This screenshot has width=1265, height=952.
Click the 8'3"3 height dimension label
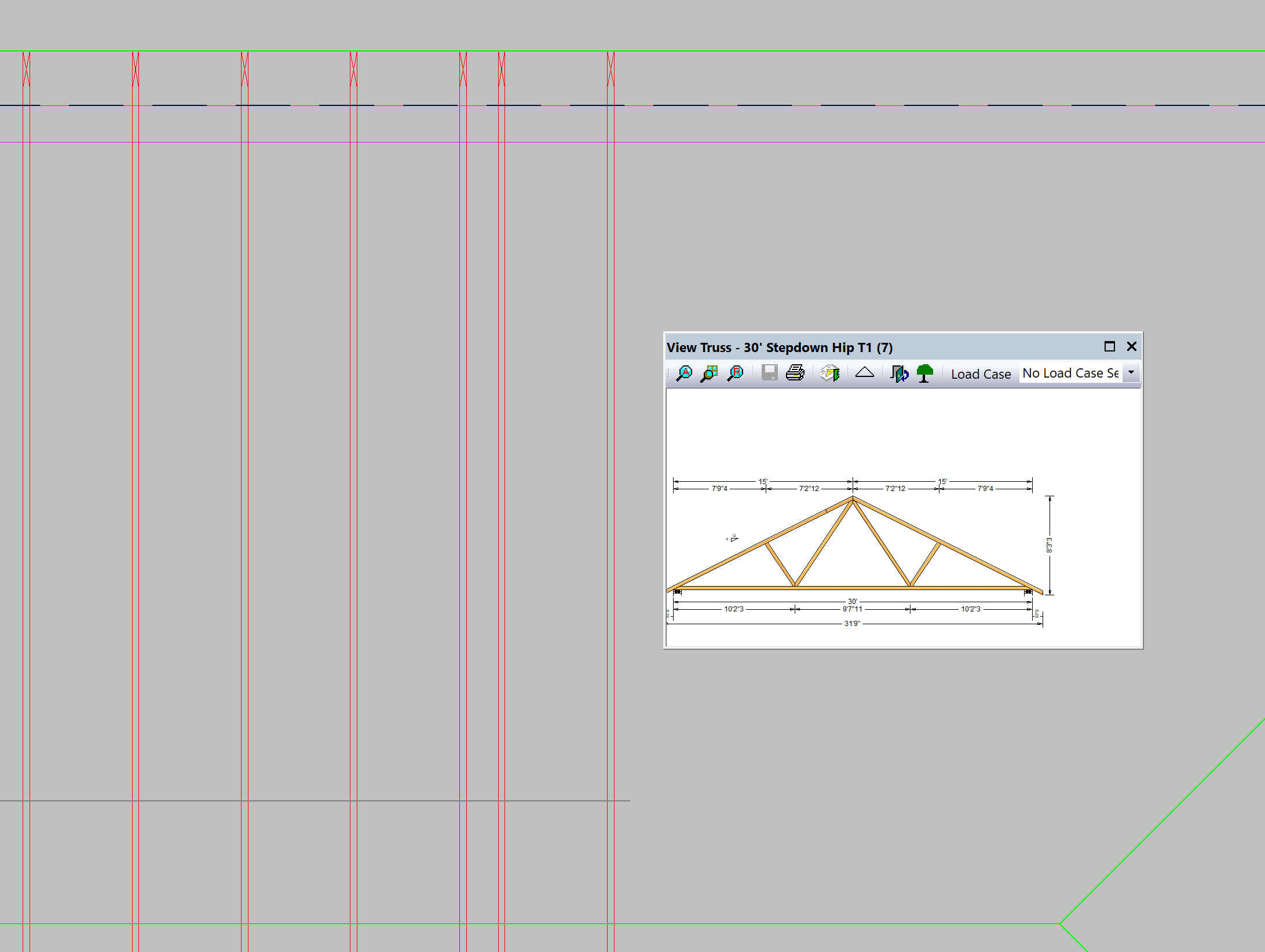click(x=1049, y=545)
